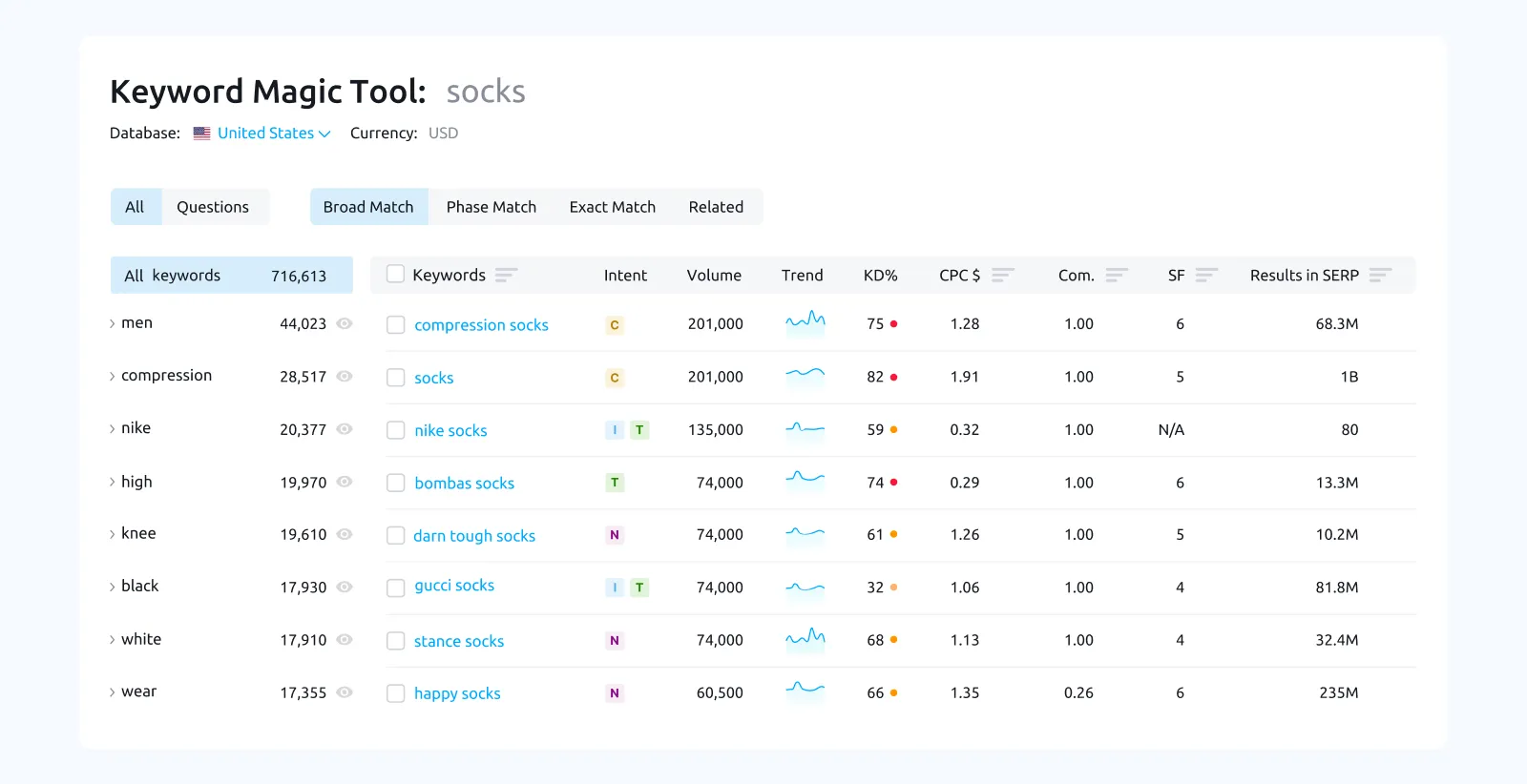Select the gucci socks checkbox
1527x784 pixels.
[395, 588]
